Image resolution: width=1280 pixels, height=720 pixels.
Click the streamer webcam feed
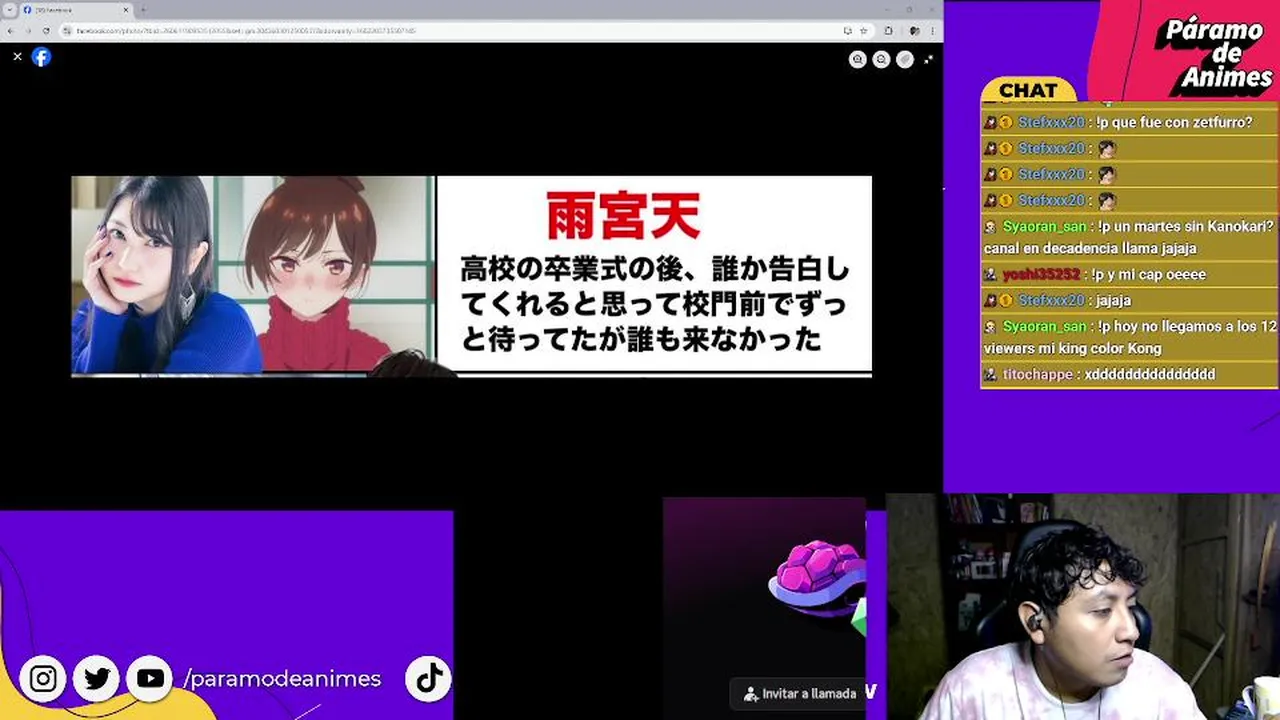tap(1083, 607)
